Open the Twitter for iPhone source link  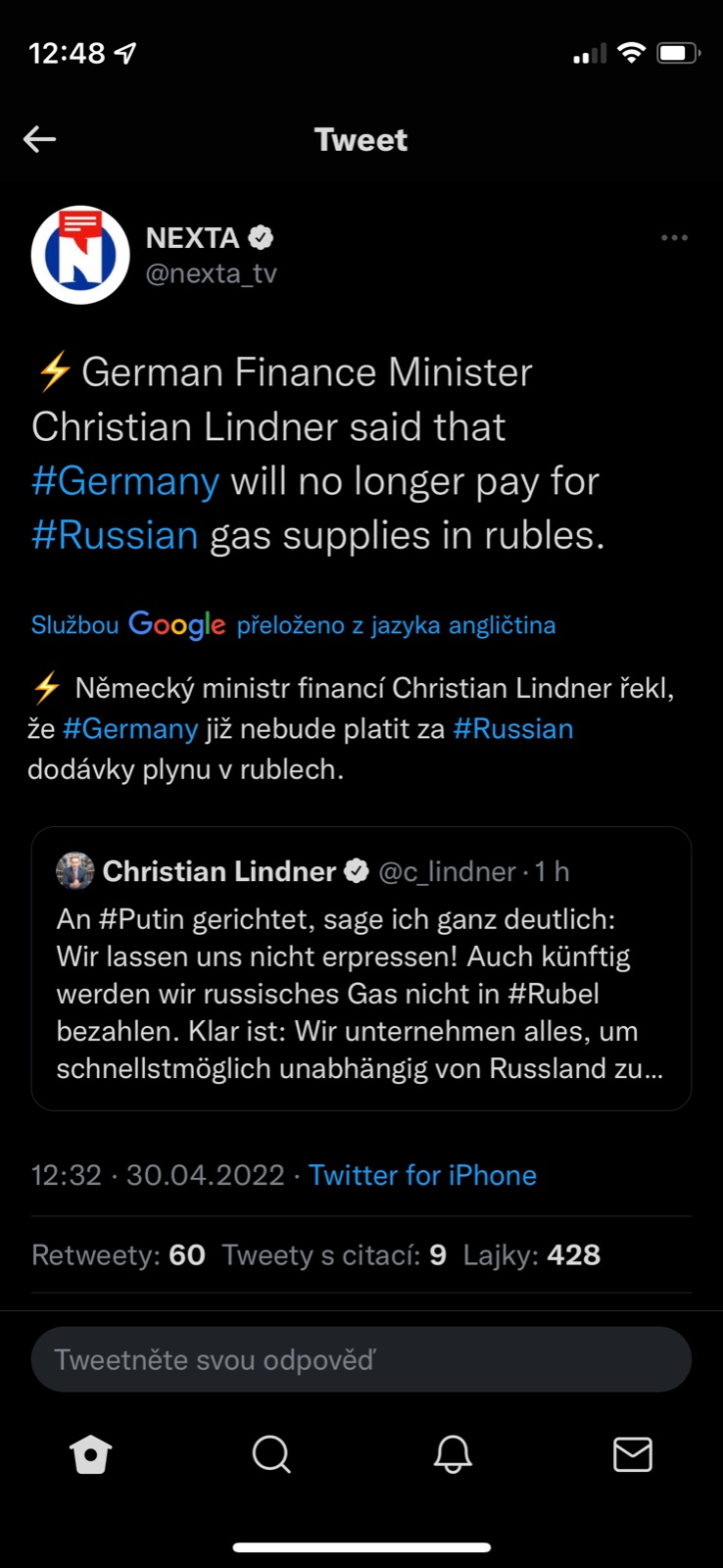(422, 1175)
